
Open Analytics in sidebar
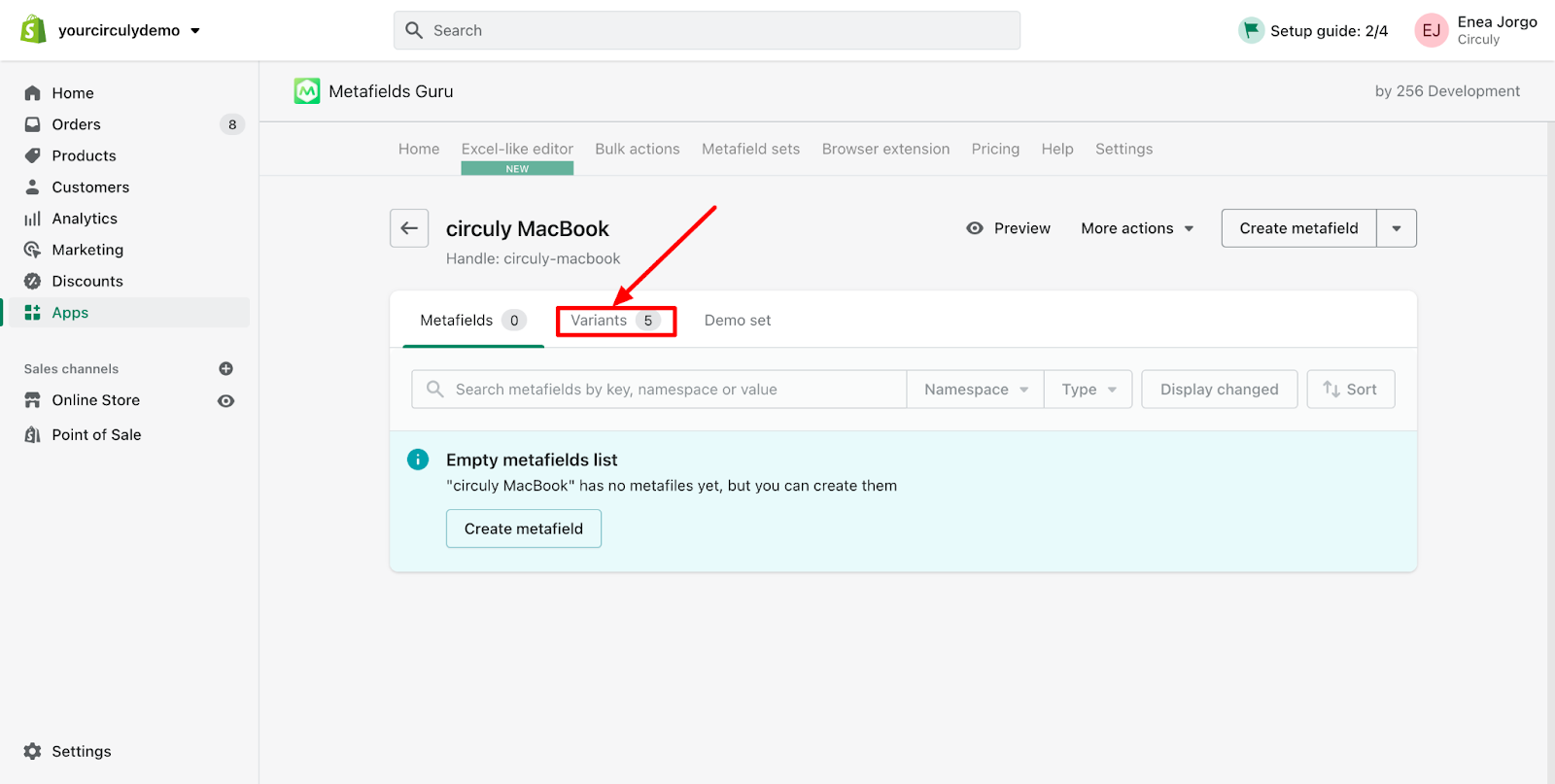point(85,219)
